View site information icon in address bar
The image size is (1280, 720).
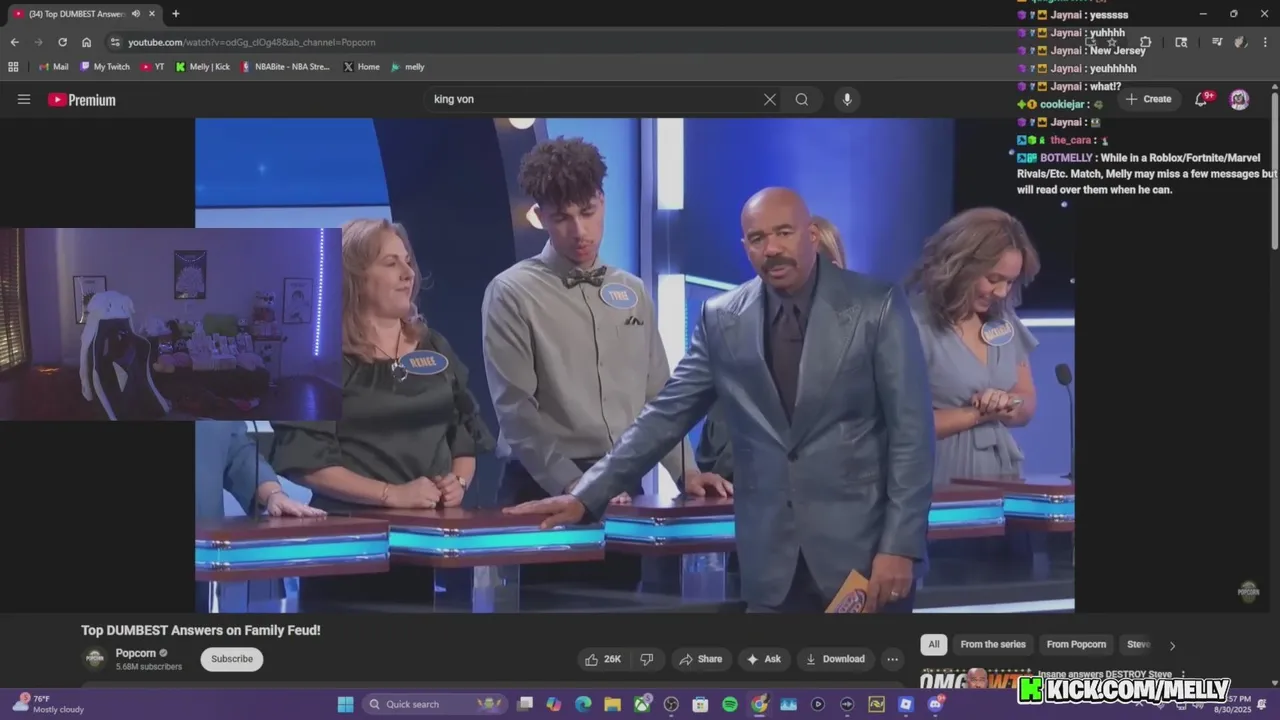point(115,42)
